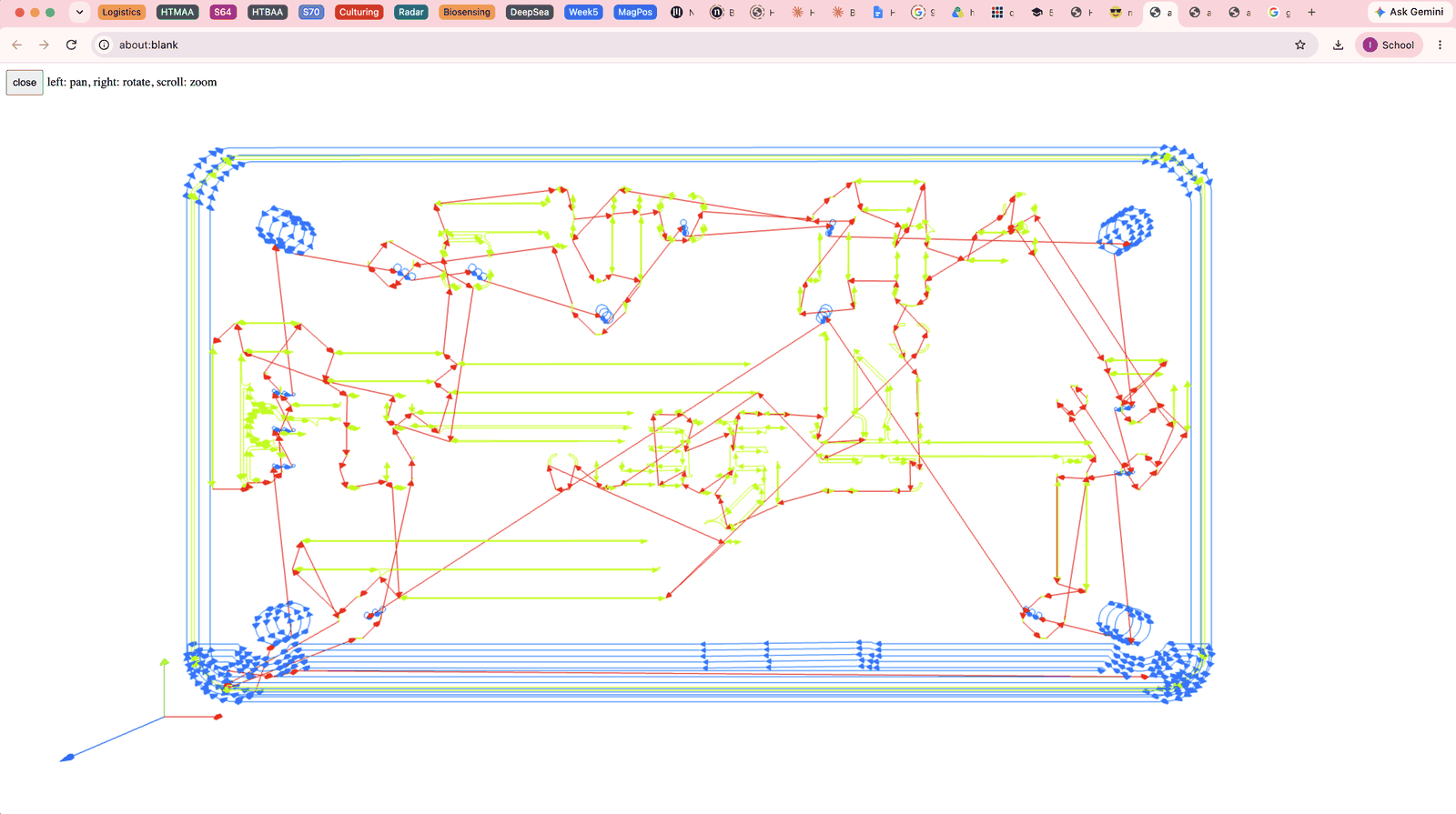Click the close button above the toolpath view

25,82
